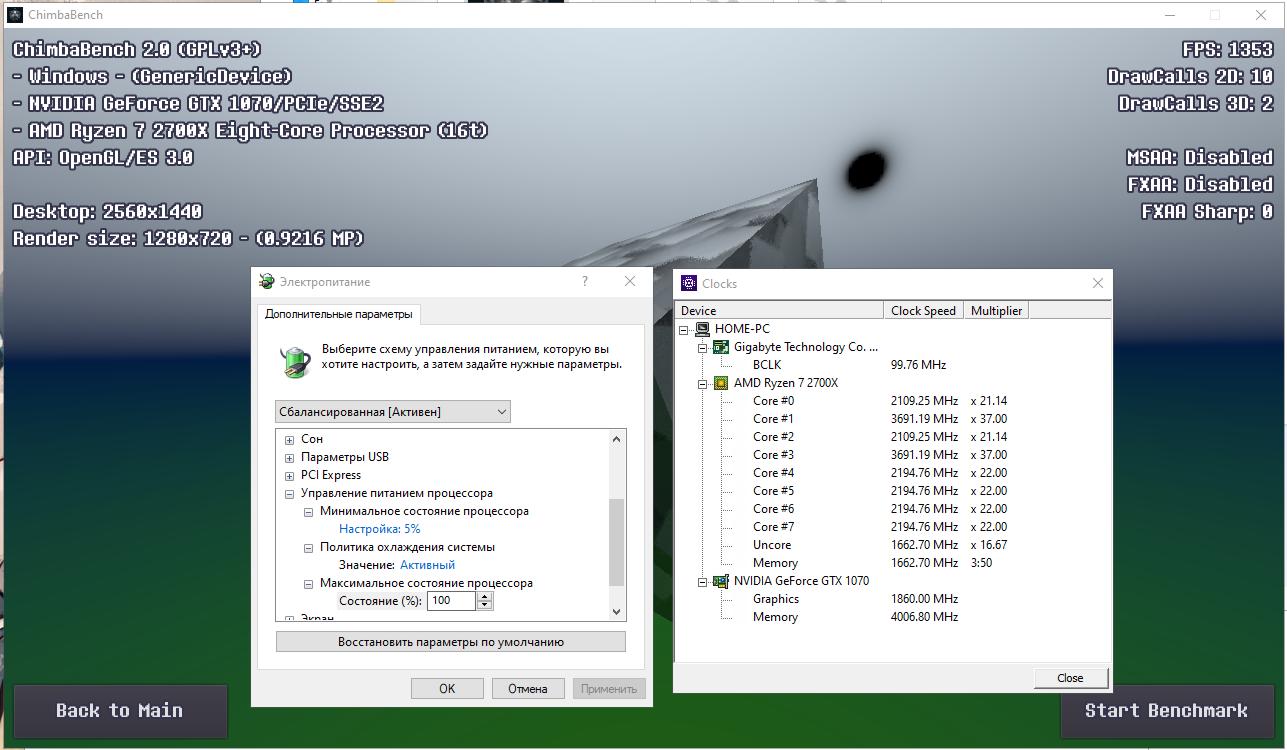The height and width of the screenshot is (750, 1287).
Task: Confirm the power dialog with OK
Action: click(447, 688)
